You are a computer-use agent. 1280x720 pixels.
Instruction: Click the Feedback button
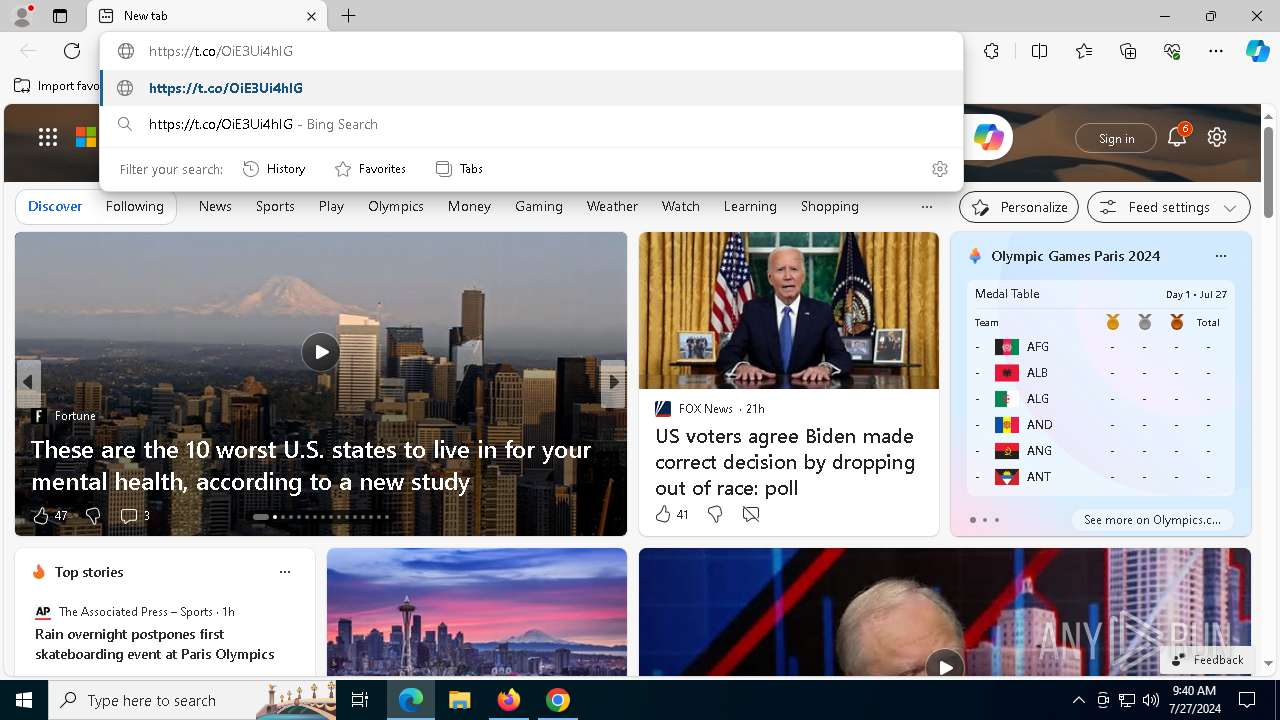pyautogui.click(x=1206, y=660)
